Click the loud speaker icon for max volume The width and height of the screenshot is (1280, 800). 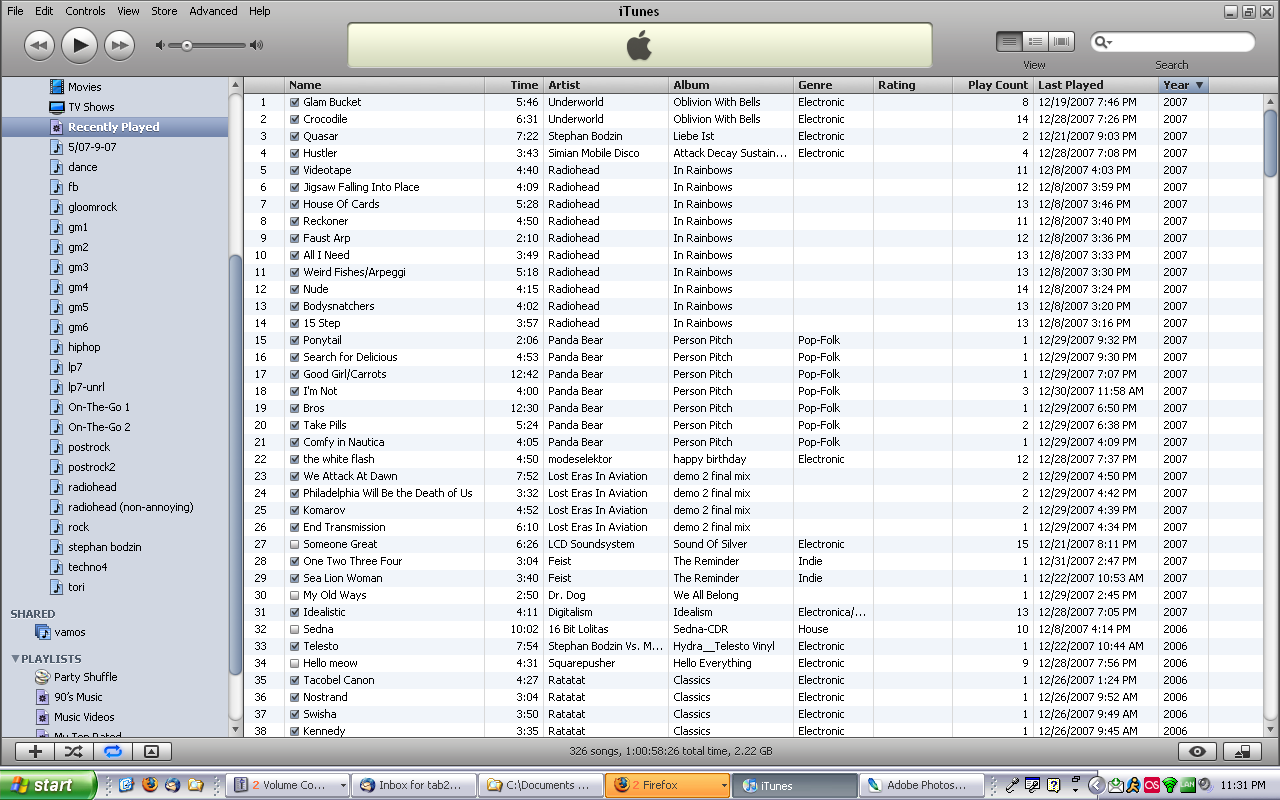257,45
